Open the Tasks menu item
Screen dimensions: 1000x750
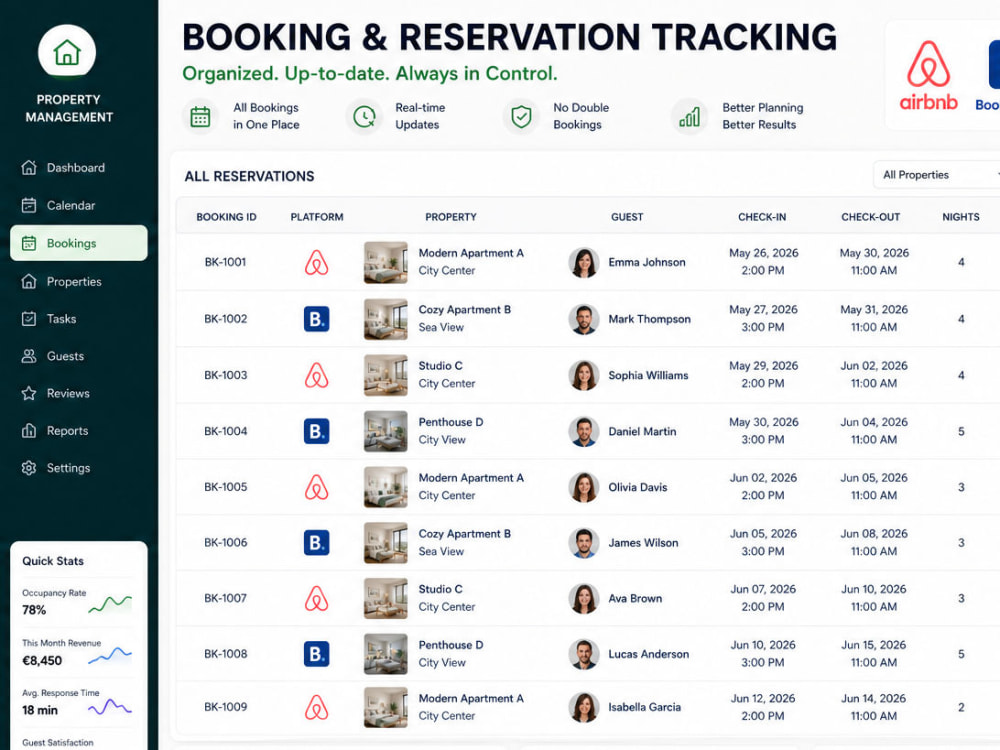point(78,318)
